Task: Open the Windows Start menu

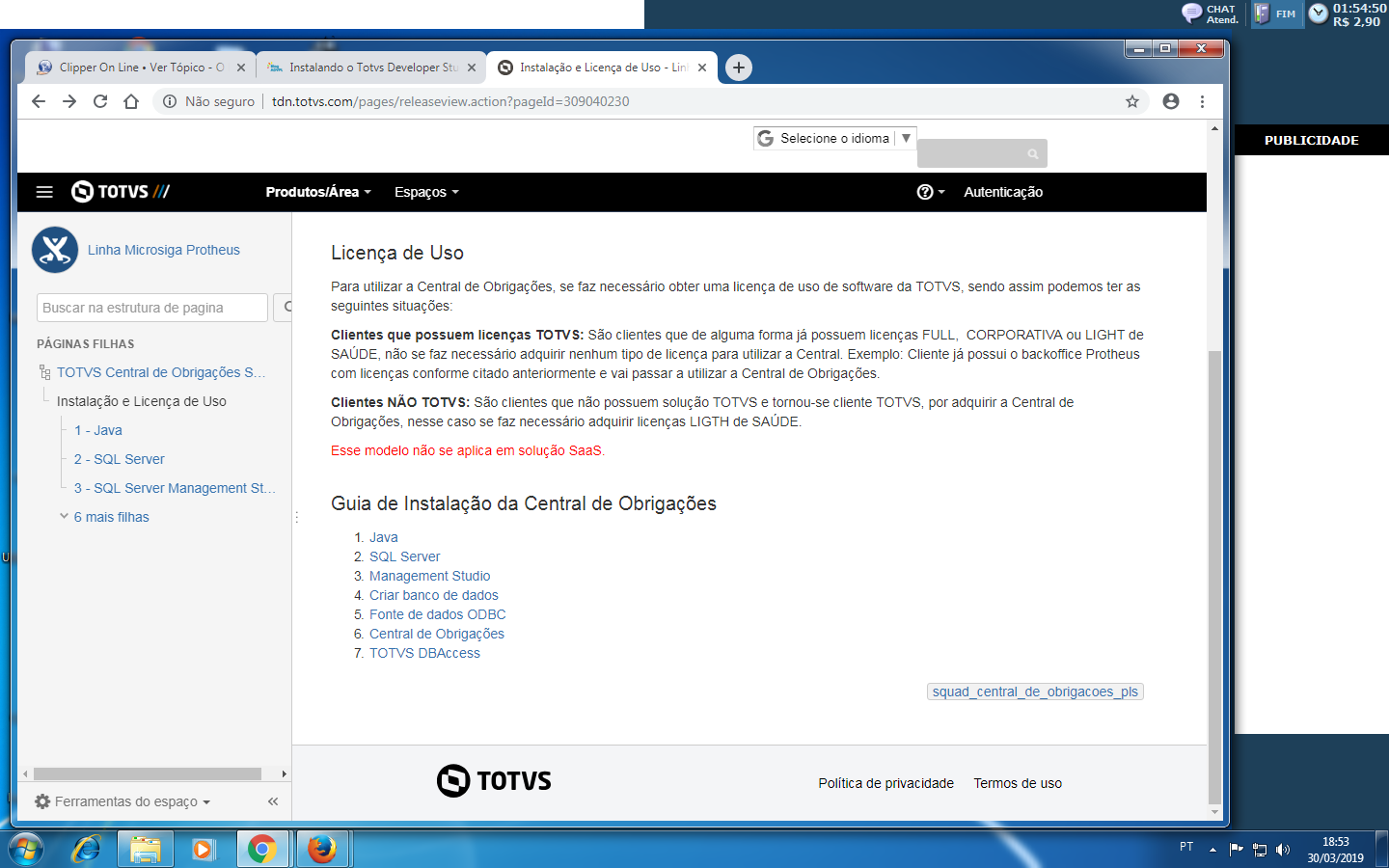Action: tap(25, 850)
